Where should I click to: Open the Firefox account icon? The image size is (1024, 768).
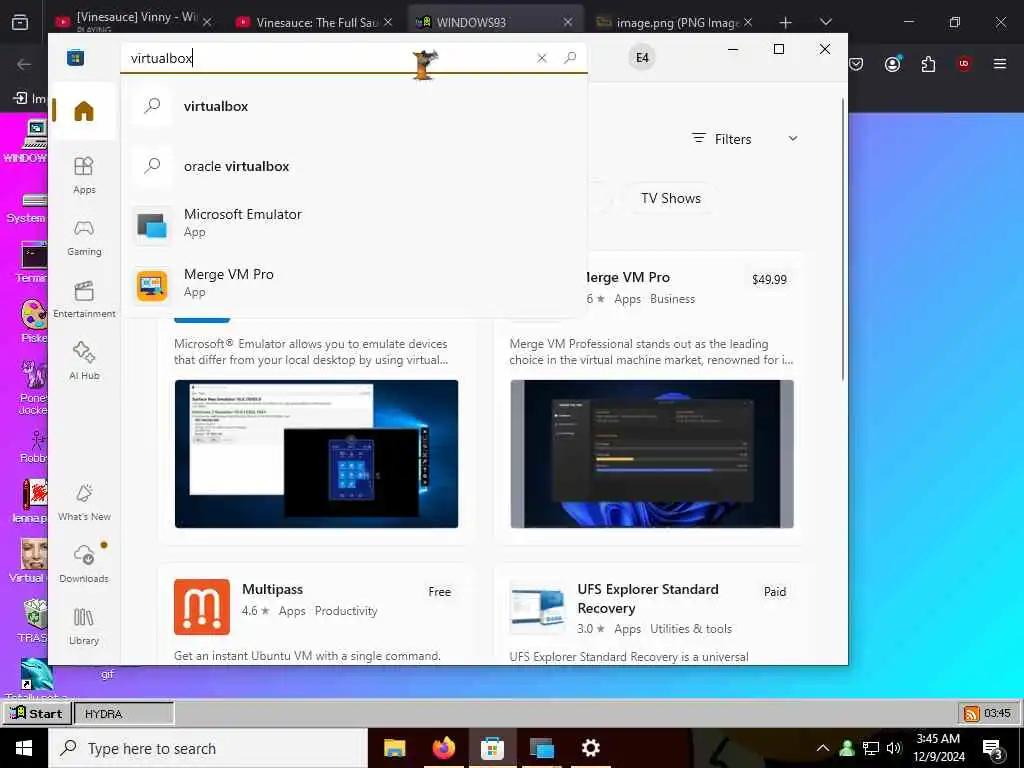pyautogui.click(x=892, y=63)
